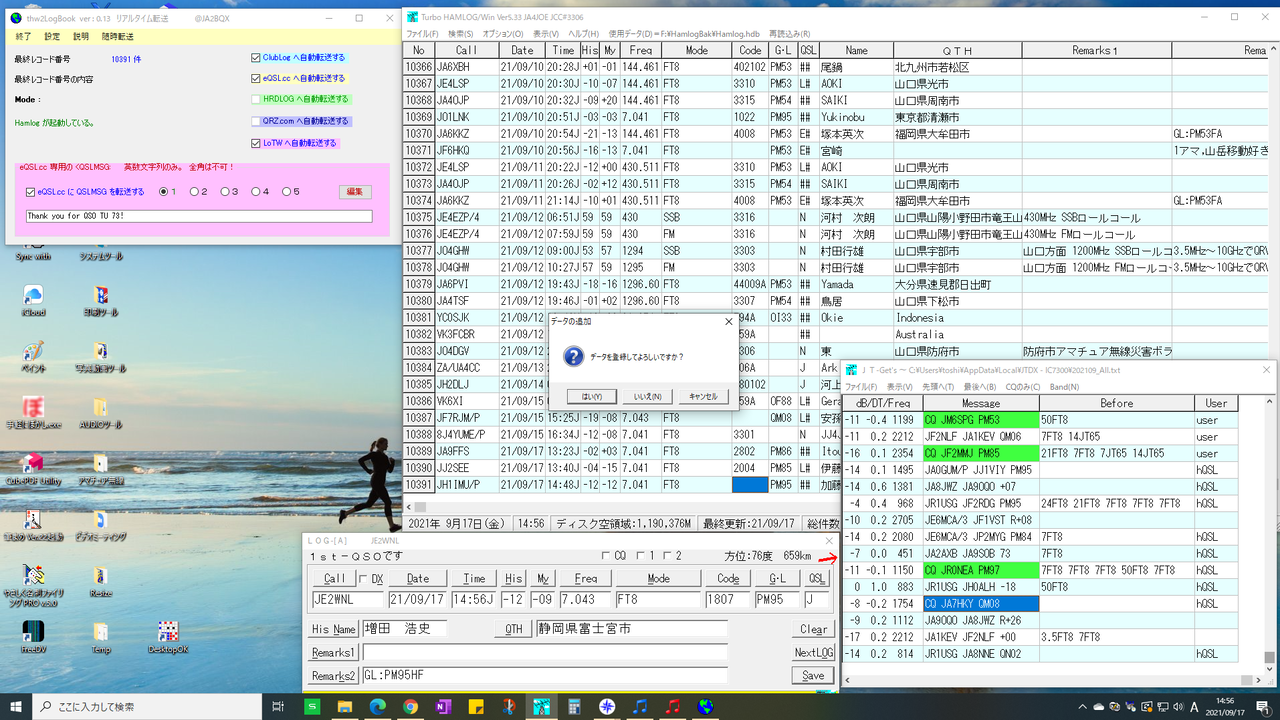Launch CubePDF Utility from desktop
Screen dimensions: 1280x720
tap(33, 464)
